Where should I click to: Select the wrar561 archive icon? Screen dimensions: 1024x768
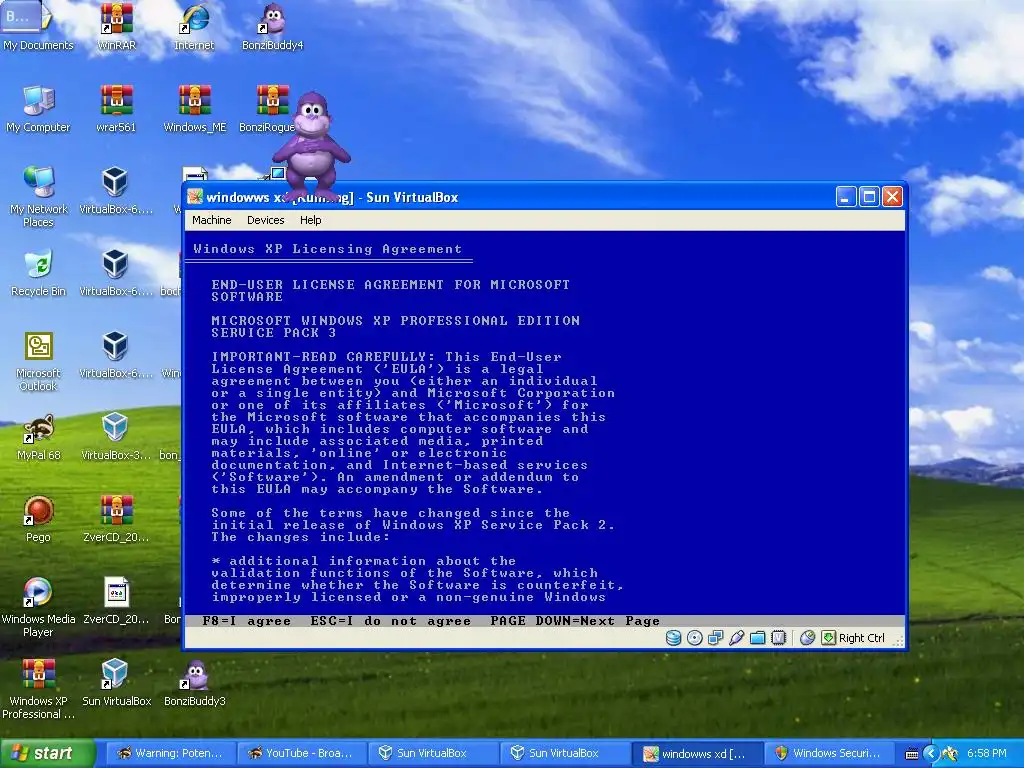point(116,109)
